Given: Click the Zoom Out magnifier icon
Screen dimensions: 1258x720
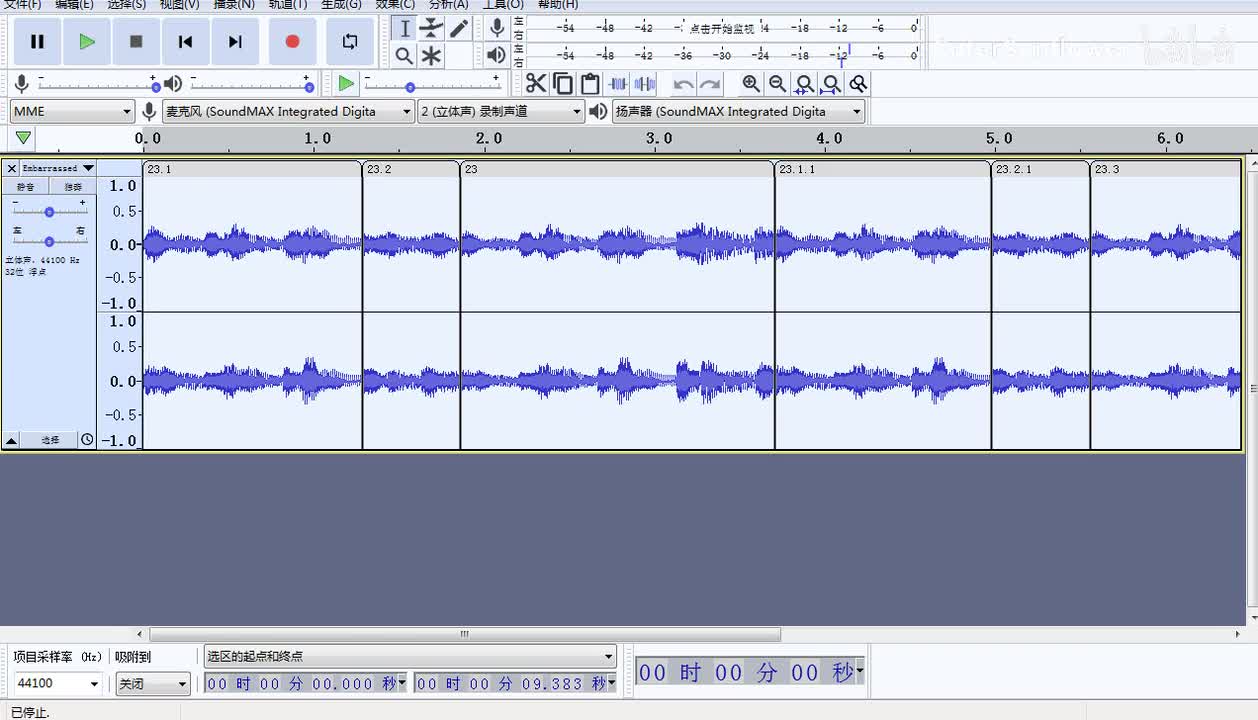Looking at the screenshot, I should pos(777,84).
